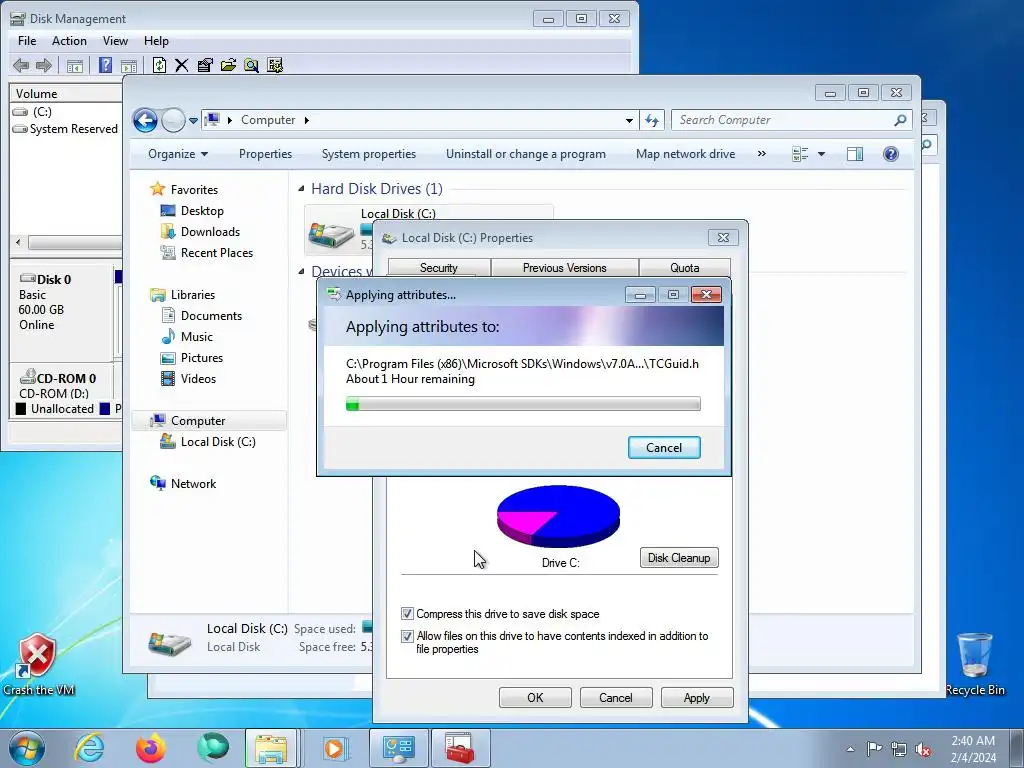Collapse the Devices group expander triangle
Screen dimensions: 1024x768
(301, 271)
